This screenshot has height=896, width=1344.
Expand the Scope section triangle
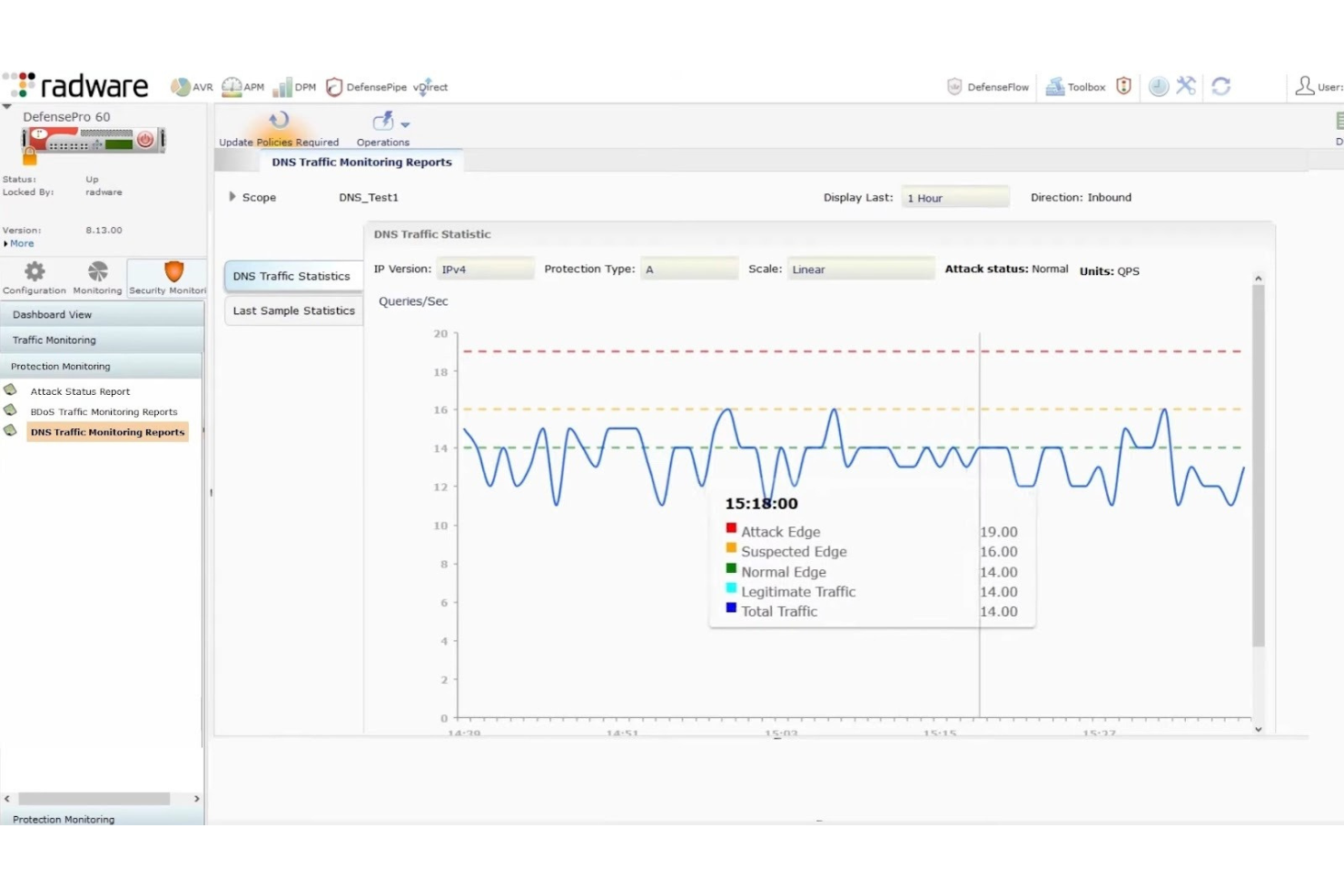tap(232, 196)
